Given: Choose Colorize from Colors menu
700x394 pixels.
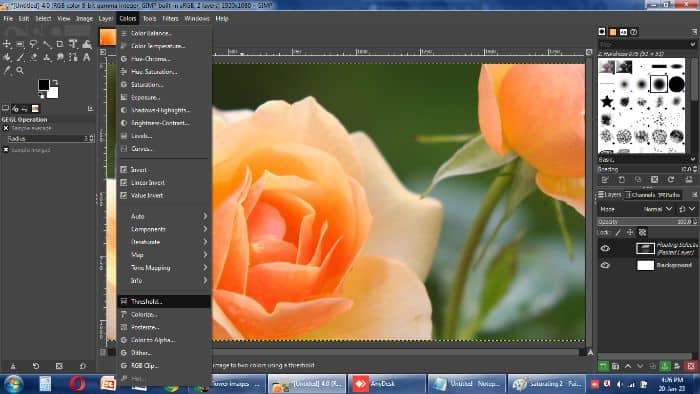Looking at the screenshot, I should click(164, 314).
